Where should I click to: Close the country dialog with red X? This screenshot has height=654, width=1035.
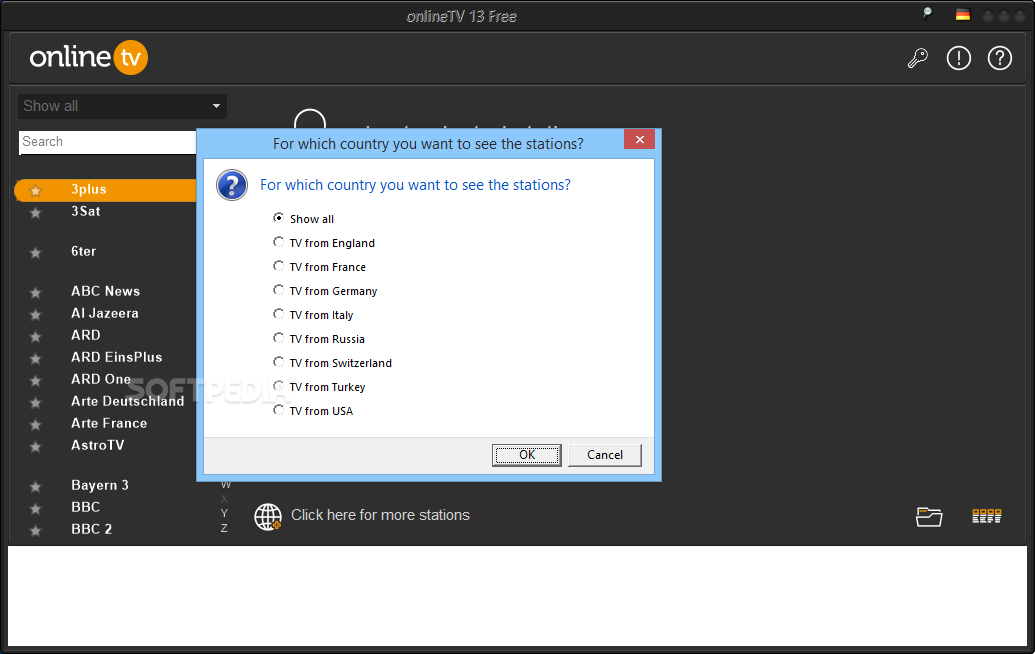639,139
